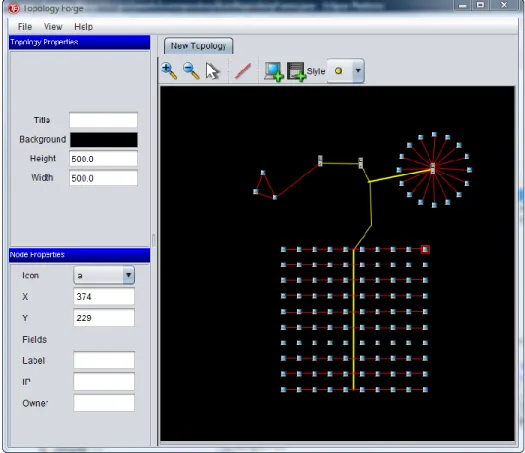
Task: Select the star topology center node
Action: click(433, 168)
